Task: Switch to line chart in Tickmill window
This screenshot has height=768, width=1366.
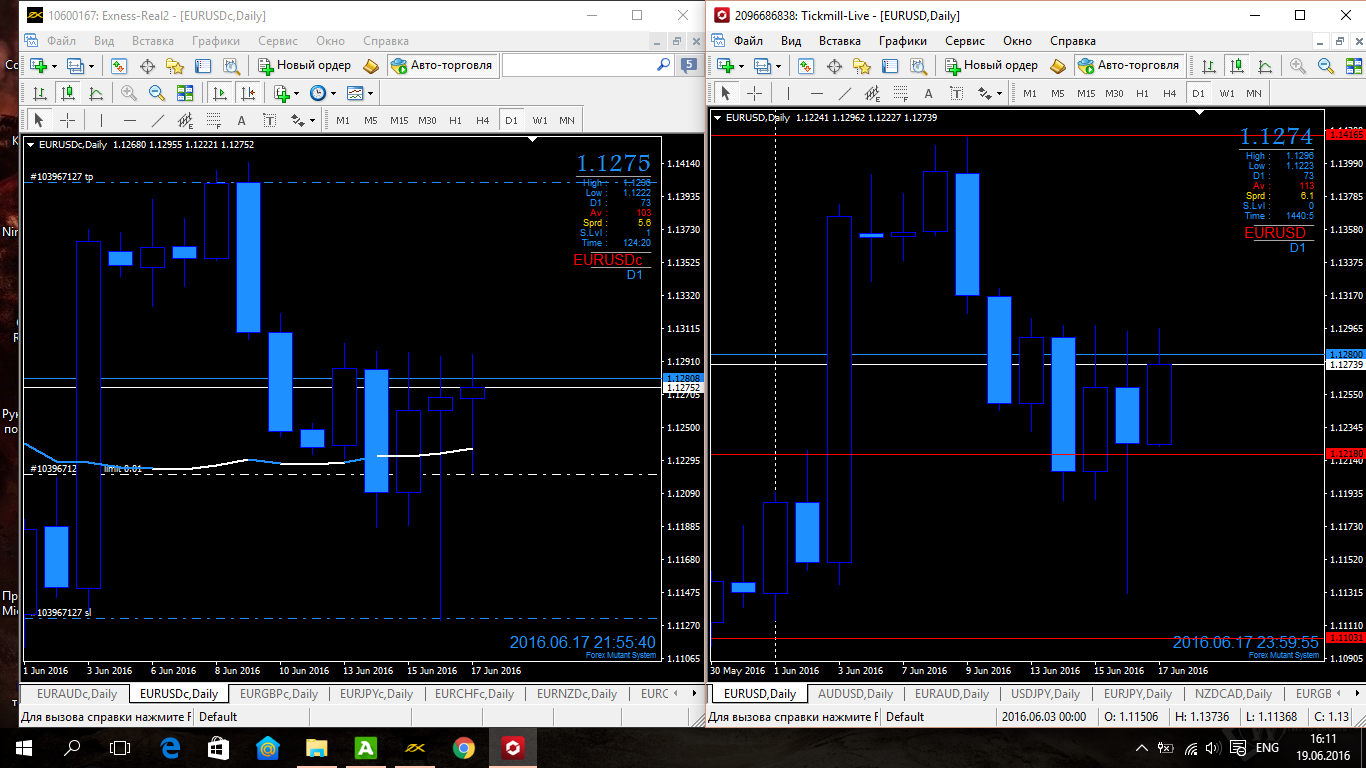Action: point(1265,66)
